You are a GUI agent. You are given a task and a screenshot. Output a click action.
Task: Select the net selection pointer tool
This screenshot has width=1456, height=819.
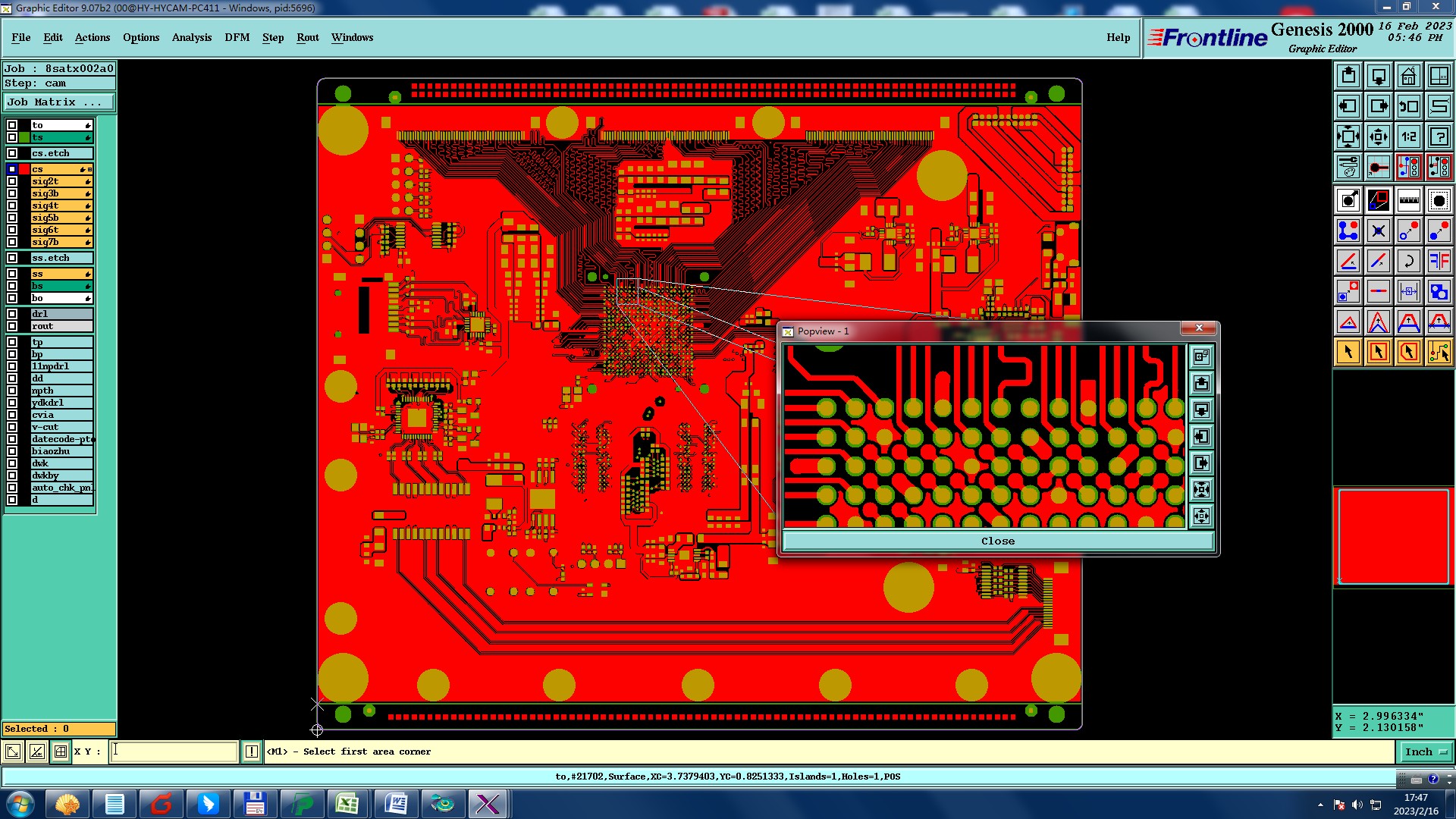pos(1439,352)
